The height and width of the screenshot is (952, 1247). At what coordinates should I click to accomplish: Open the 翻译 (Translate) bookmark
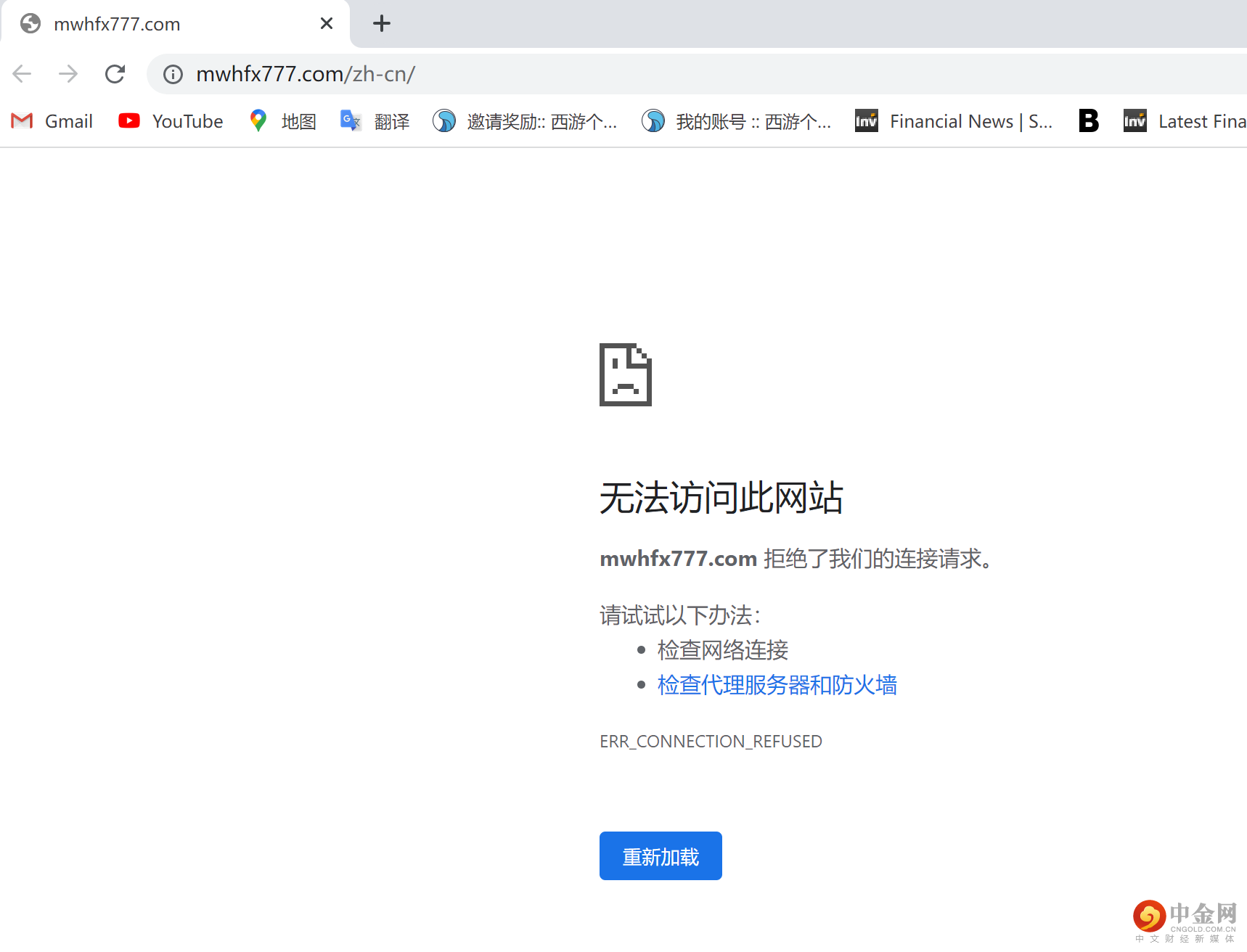tap(375, 120)
